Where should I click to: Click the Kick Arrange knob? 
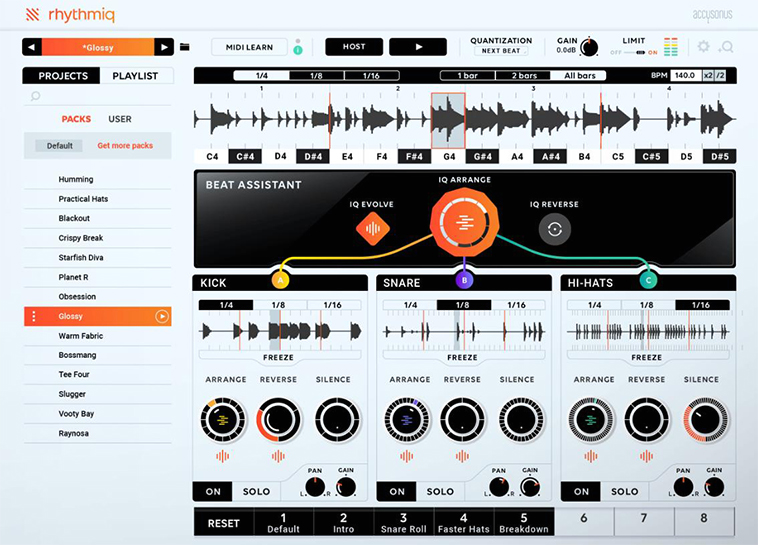223,420
